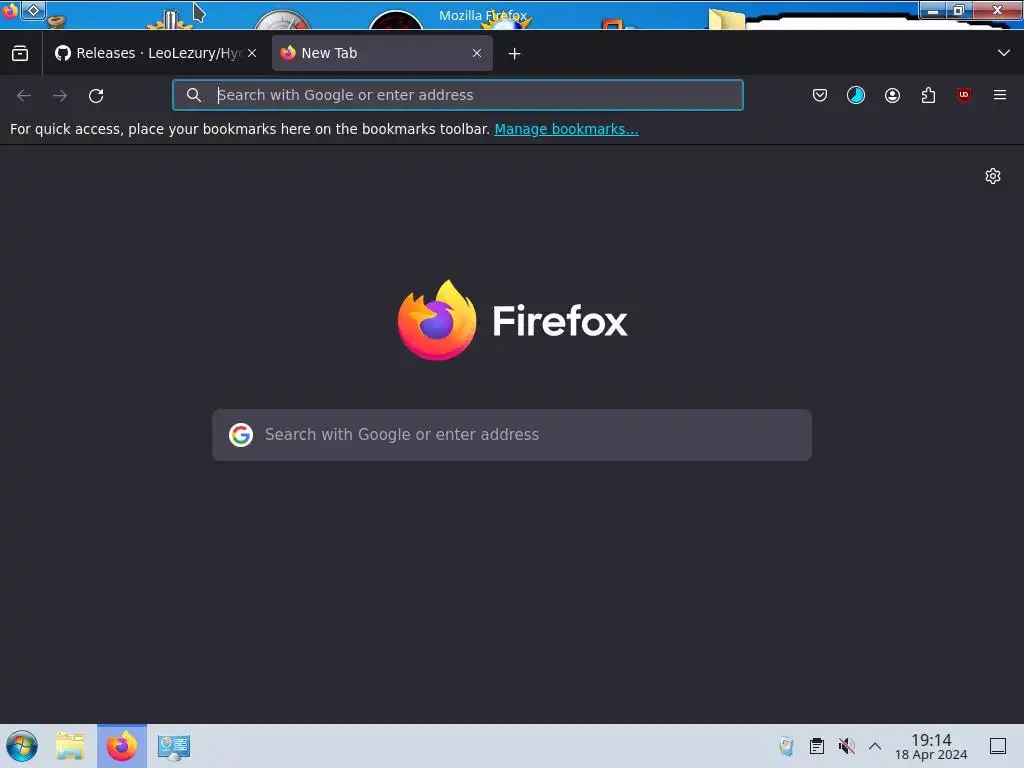This screenshot has width=1024, height=768.
Task: Go back with the back arrow
Action: point(24,95)
